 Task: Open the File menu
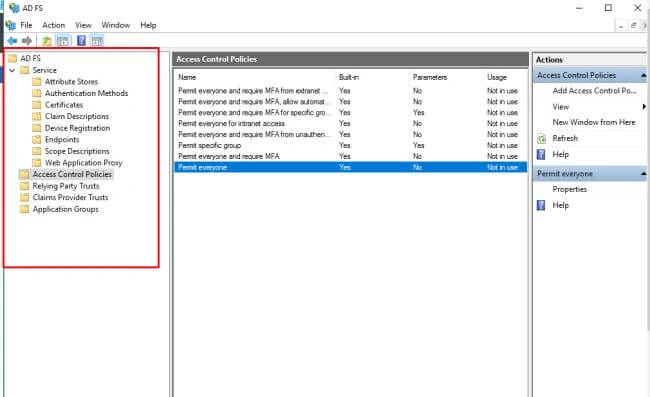pyautogui.click(x=26, y=25)
